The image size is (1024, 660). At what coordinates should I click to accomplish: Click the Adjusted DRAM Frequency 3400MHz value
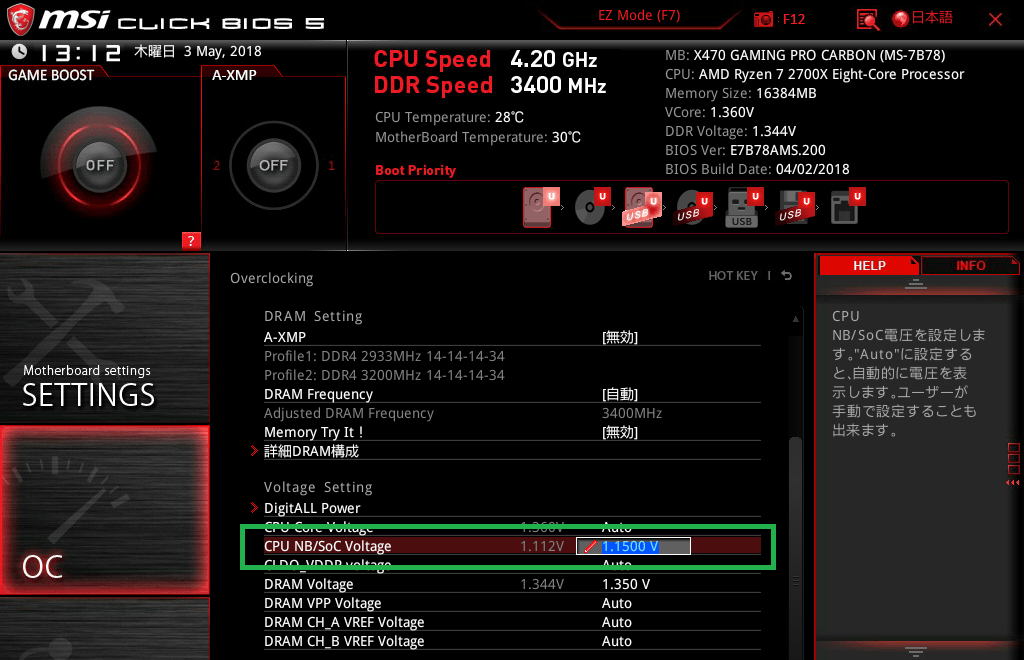[x=632, y=413]
